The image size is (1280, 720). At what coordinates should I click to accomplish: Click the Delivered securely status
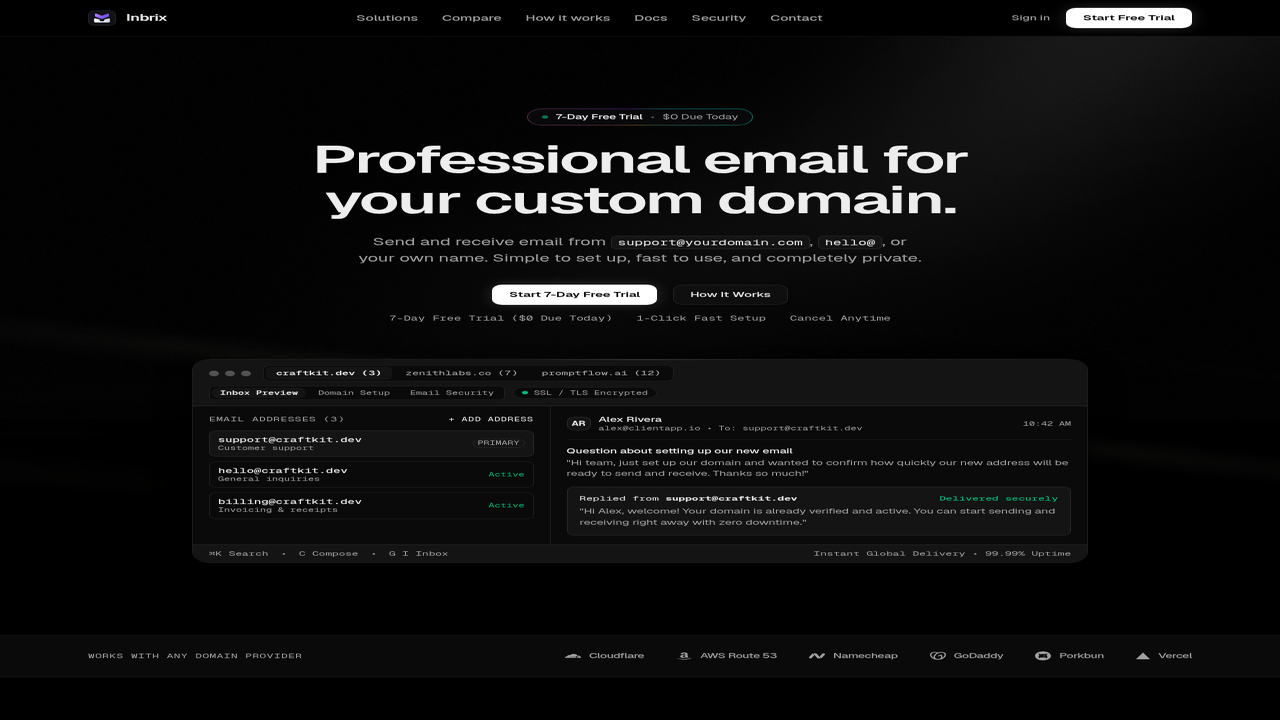click(998, 498)
